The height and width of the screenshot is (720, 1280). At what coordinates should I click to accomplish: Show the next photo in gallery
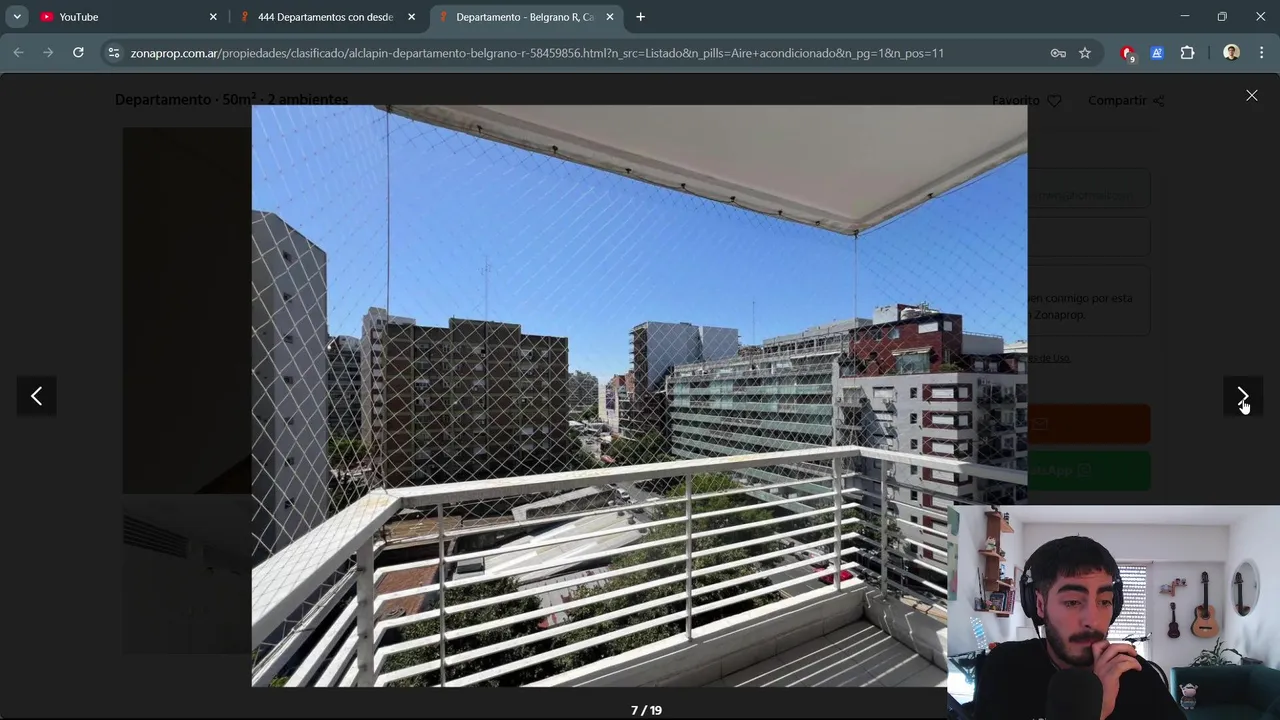(1243, 396)
